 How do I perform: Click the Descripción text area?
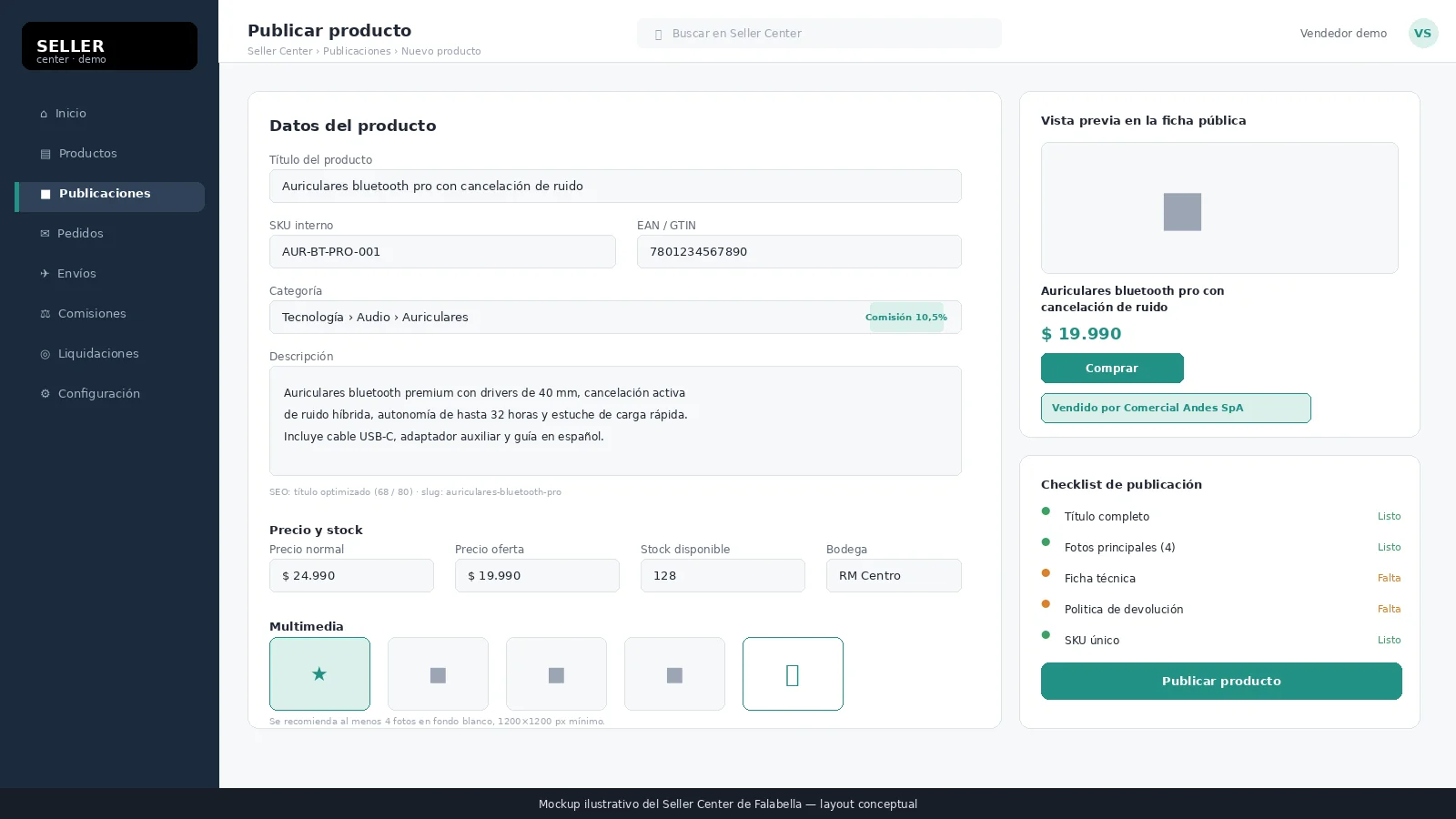615,420
